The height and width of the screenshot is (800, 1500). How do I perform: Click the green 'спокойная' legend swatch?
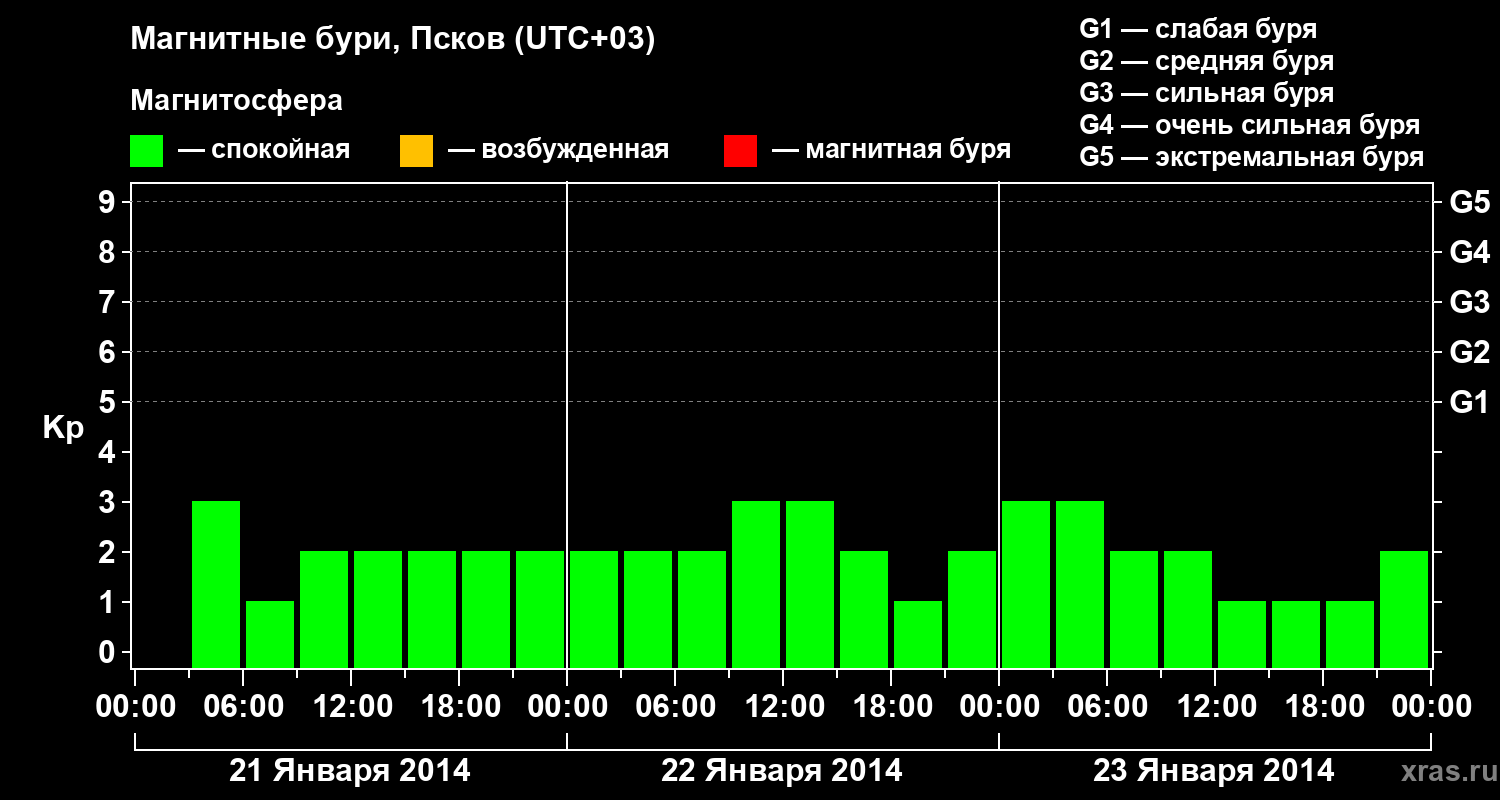pos(147,151)
